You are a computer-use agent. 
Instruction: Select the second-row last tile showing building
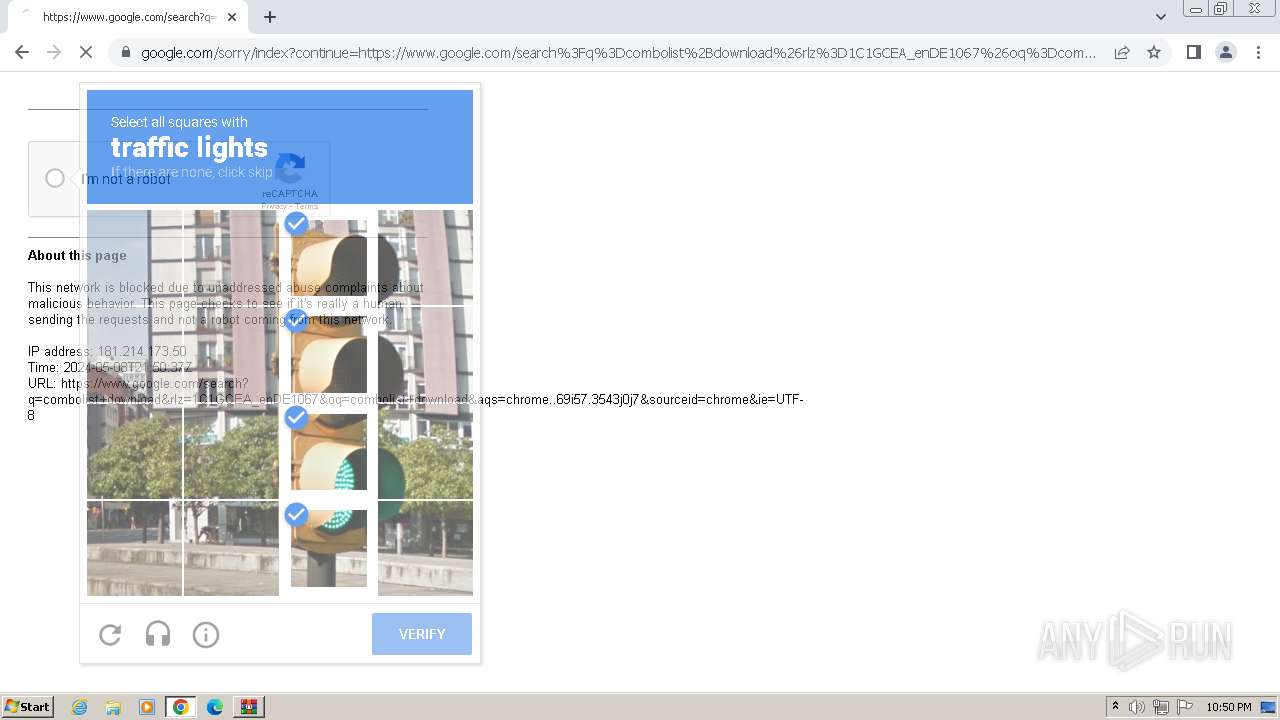tap(425, 354)
